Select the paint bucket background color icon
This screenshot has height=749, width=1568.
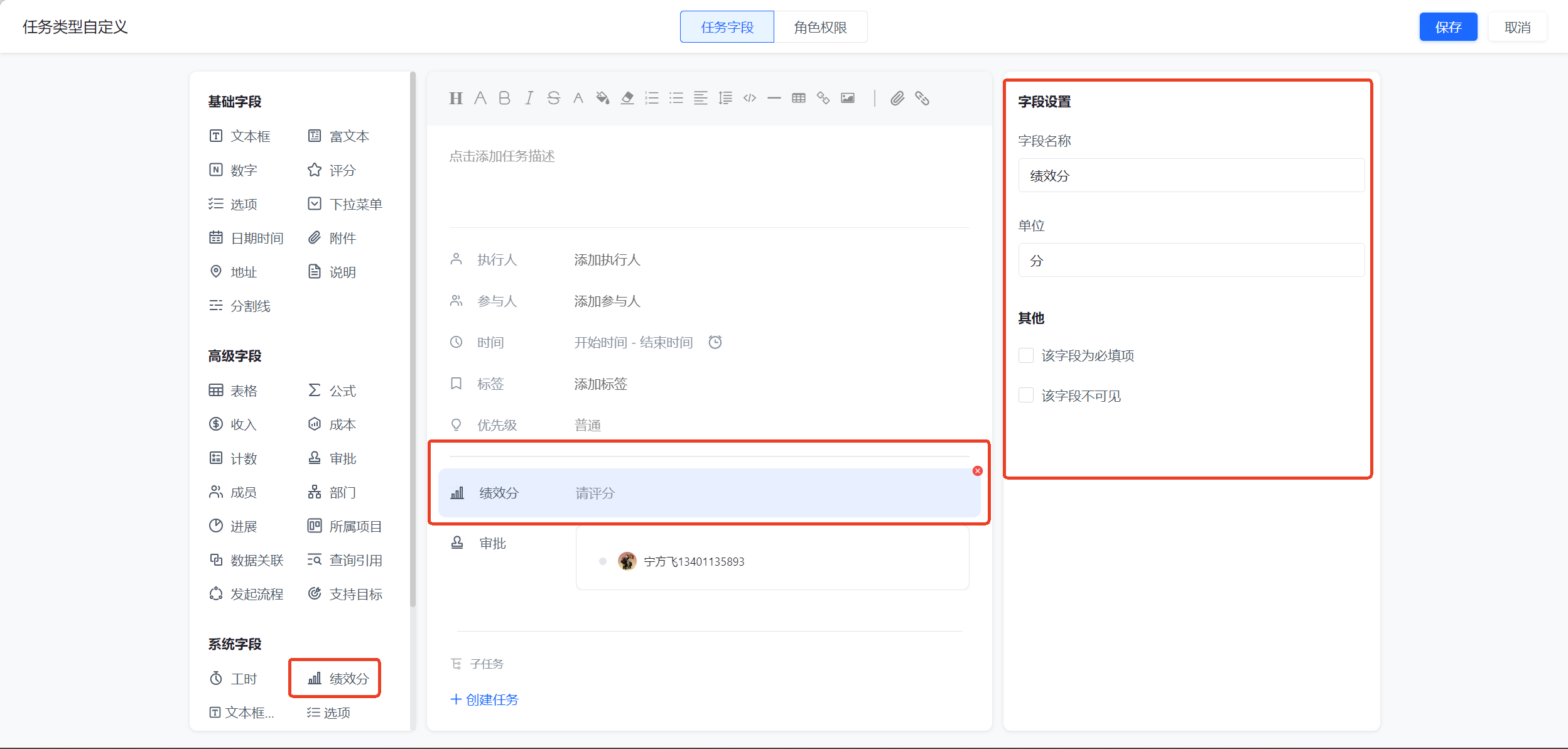pyautogui.click(x=602, y=98)
